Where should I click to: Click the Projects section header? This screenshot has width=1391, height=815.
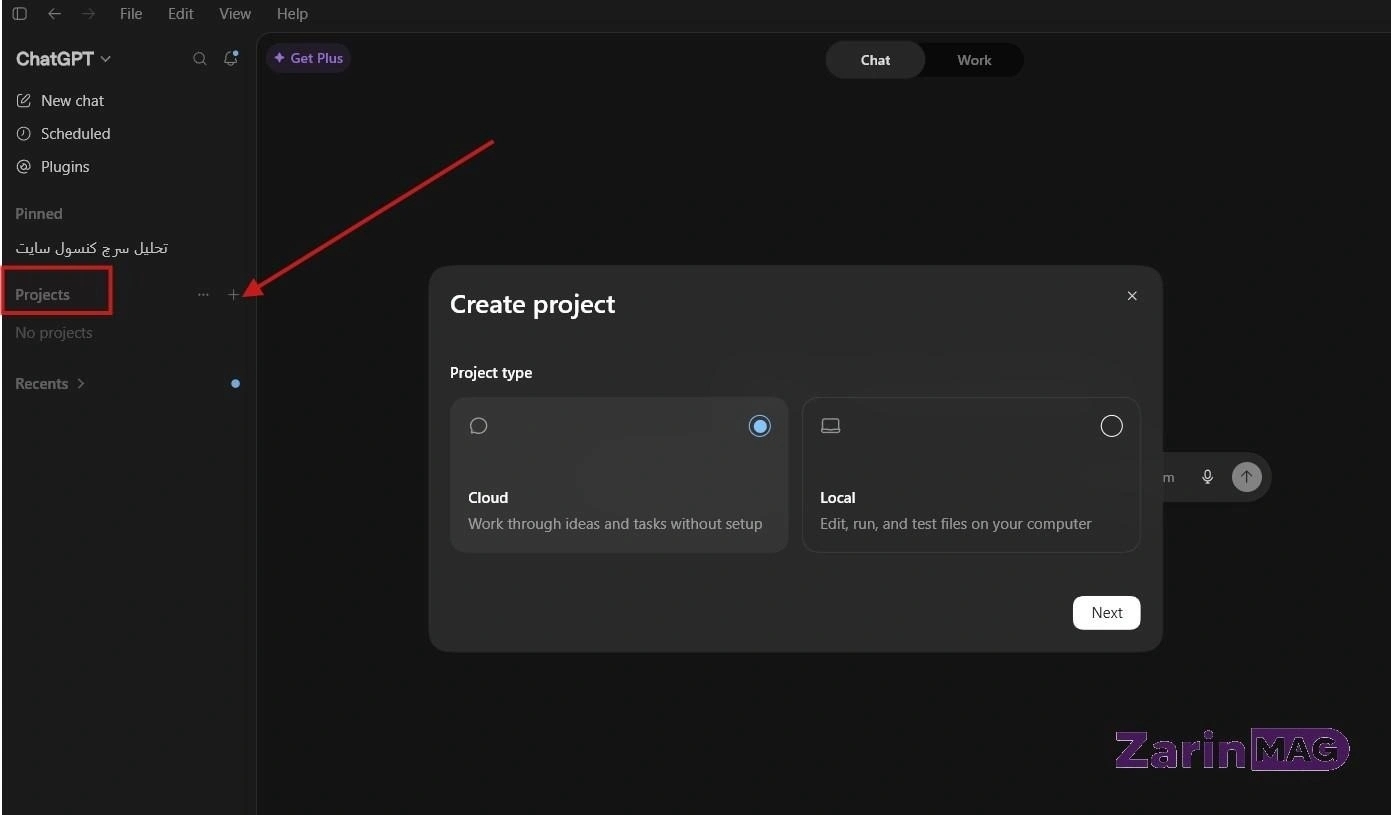pos(42,295)
